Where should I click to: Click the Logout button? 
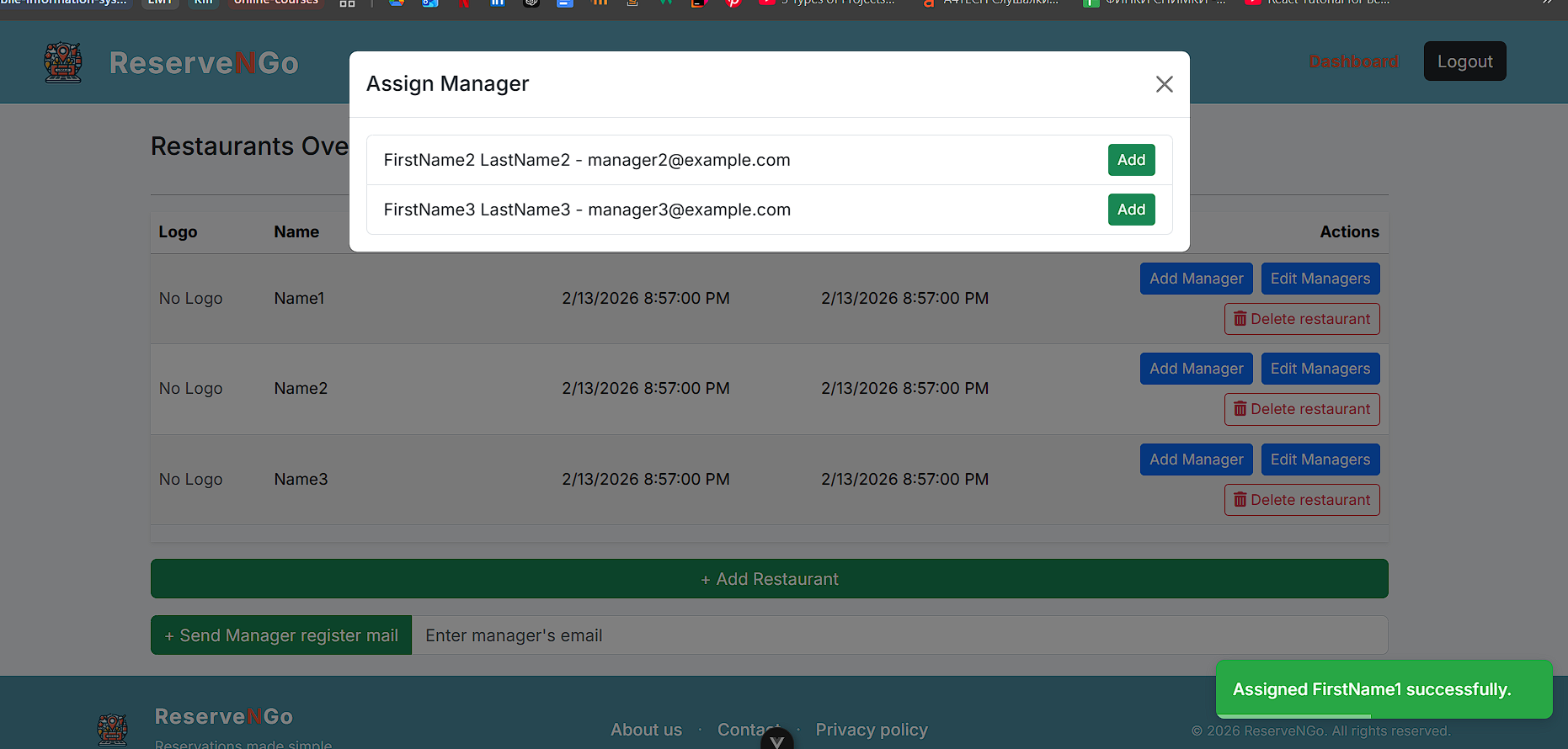point(1464,61)
